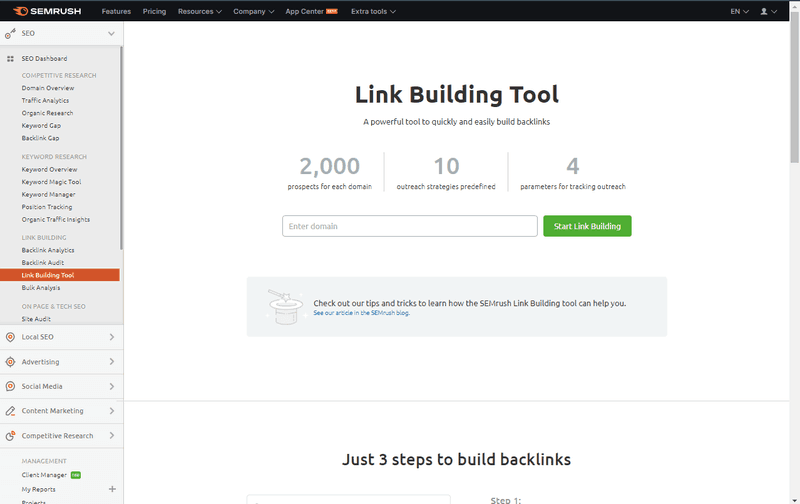Expand the Social Media section arrow

point(112,386)
